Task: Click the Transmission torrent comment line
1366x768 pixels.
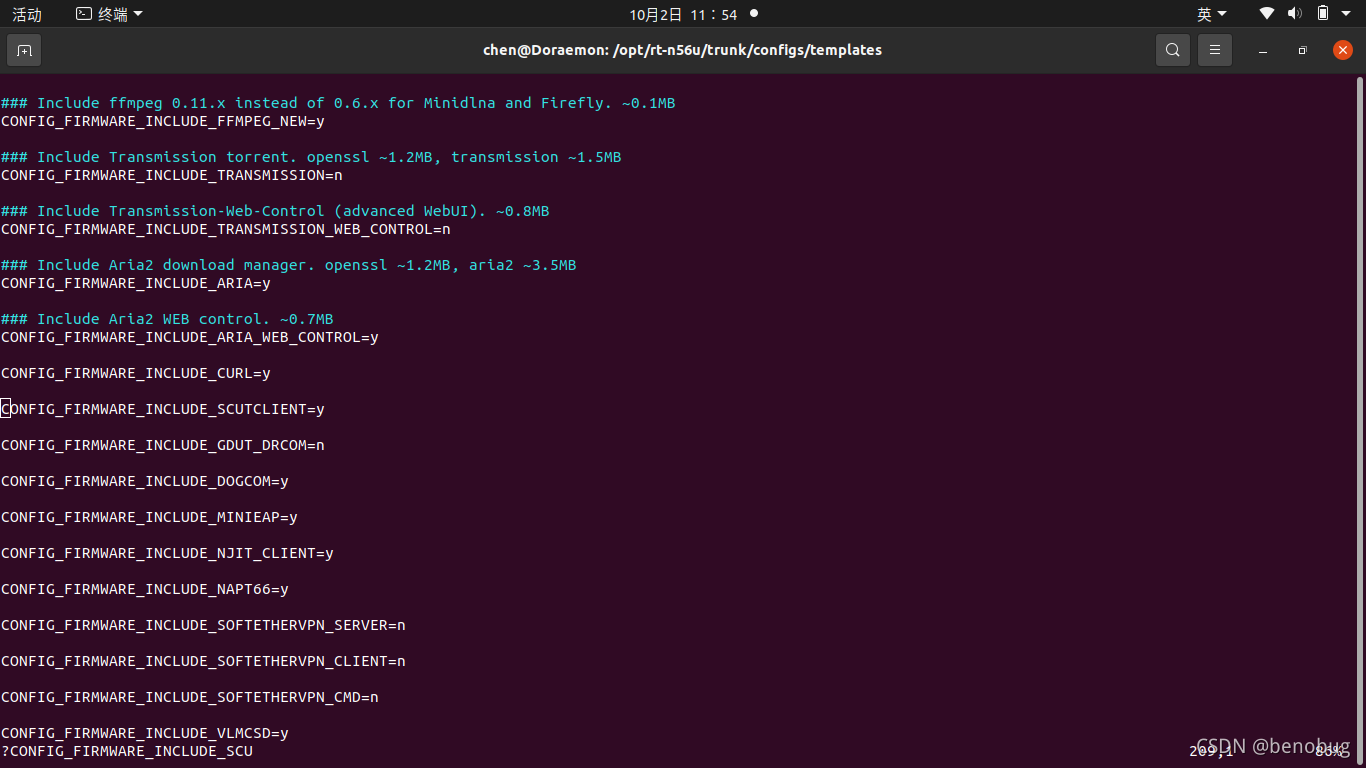Action: [x=311, y=157]
